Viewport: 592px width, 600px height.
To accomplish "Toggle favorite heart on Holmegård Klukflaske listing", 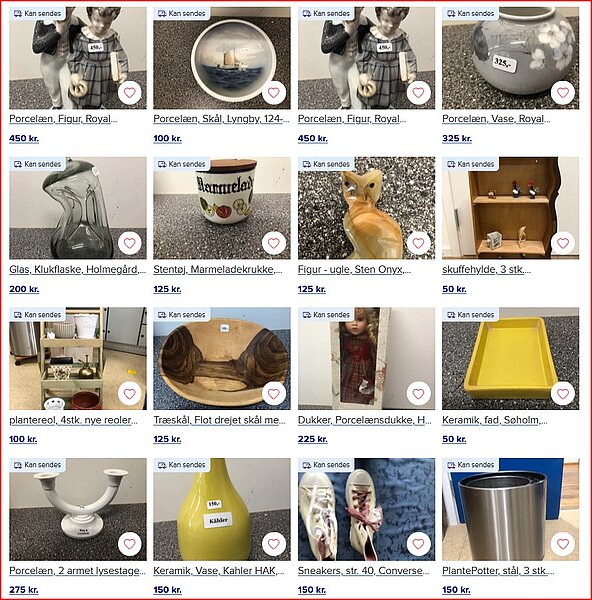I will 129,243.
